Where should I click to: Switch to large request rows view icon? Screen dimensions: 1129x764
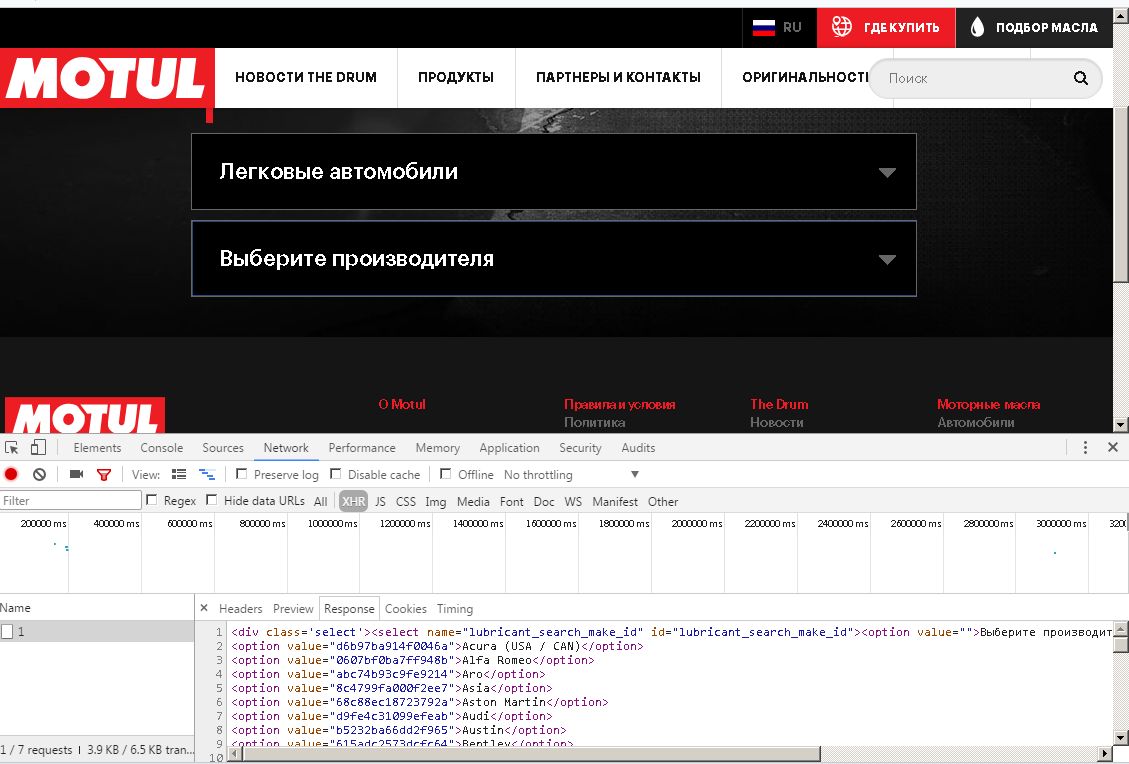(179, 474)
